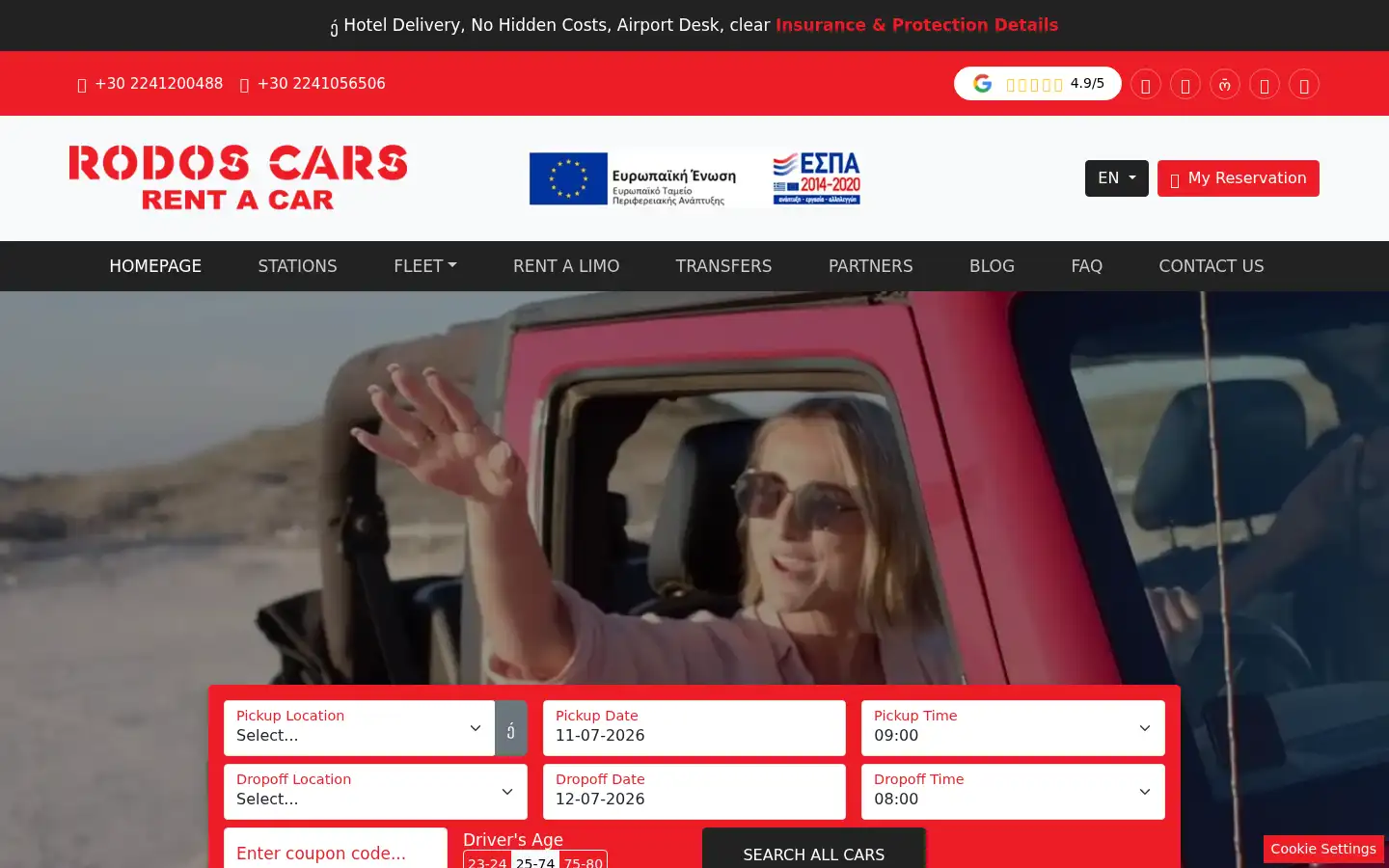Open the Pickup Location select box

pyautogui.click(x=359, y=728)
